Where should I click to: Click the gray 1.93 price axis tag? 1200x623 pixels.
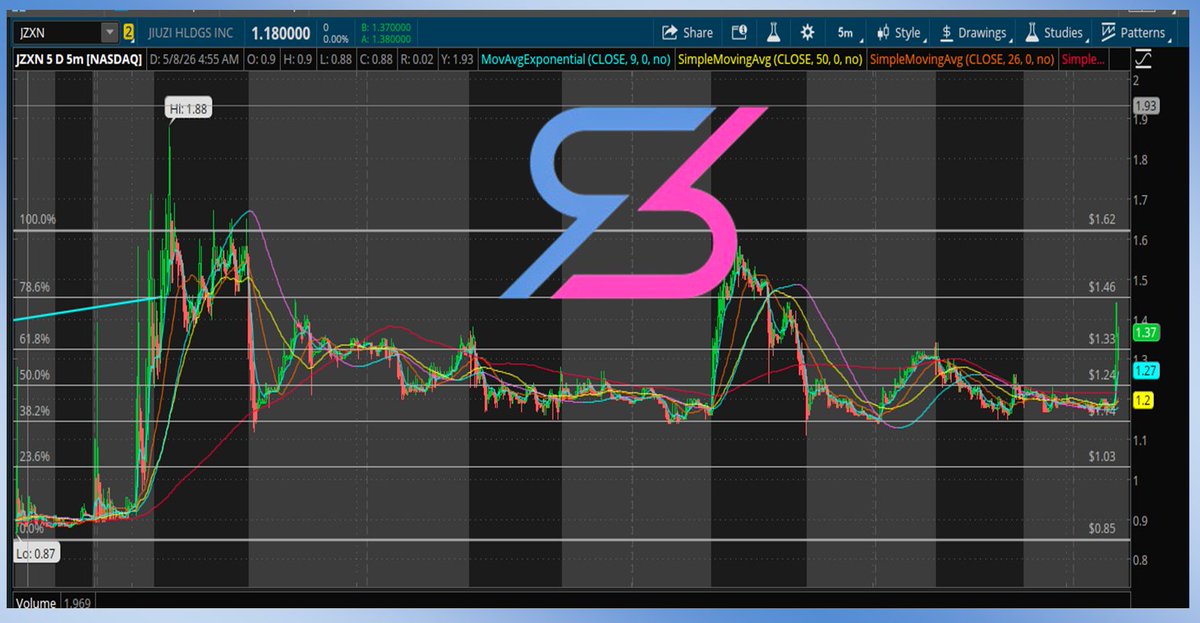[1145, 106]
